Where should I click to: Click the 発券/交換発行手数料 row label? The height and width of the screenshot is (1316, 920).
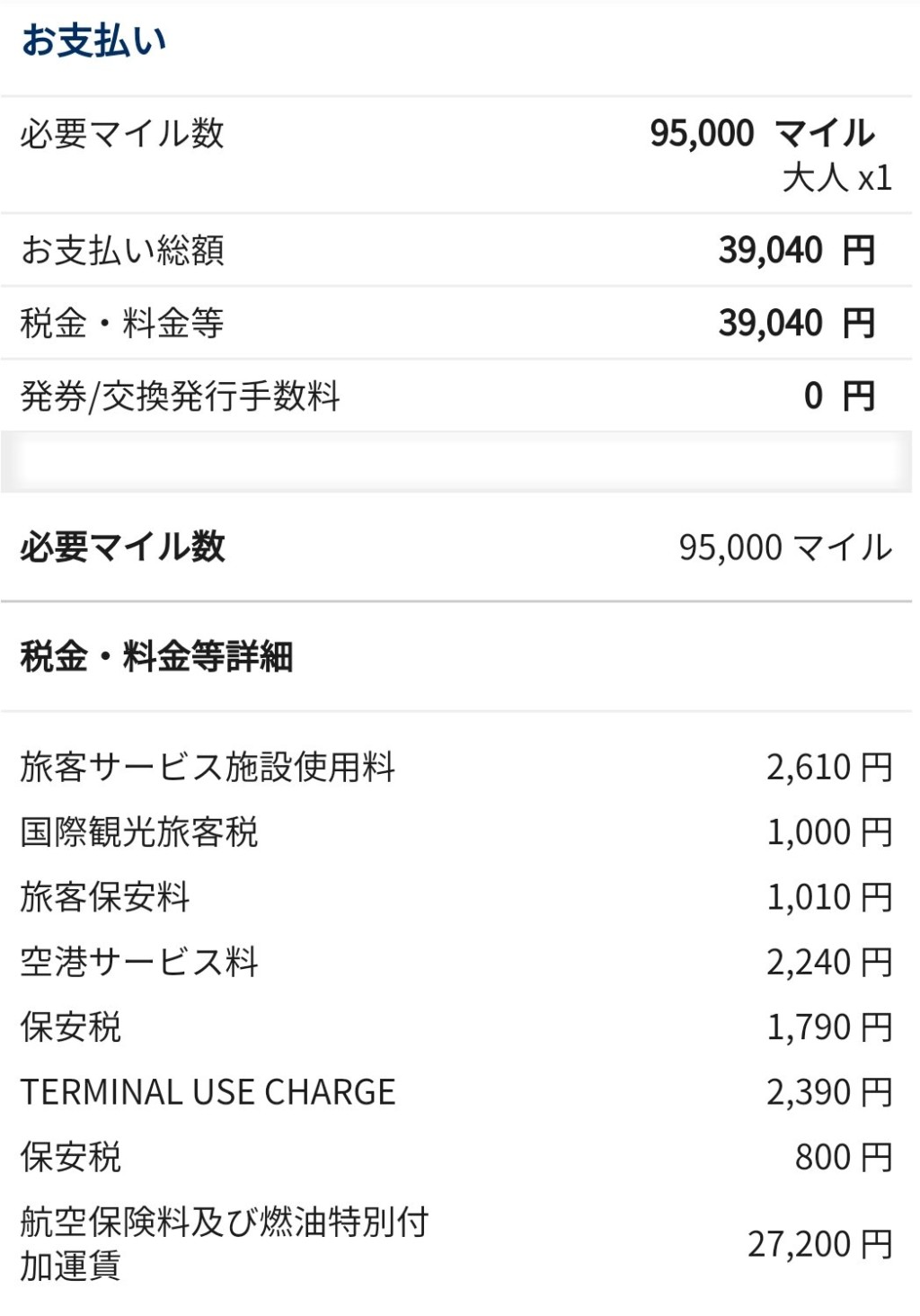[180, 396]
